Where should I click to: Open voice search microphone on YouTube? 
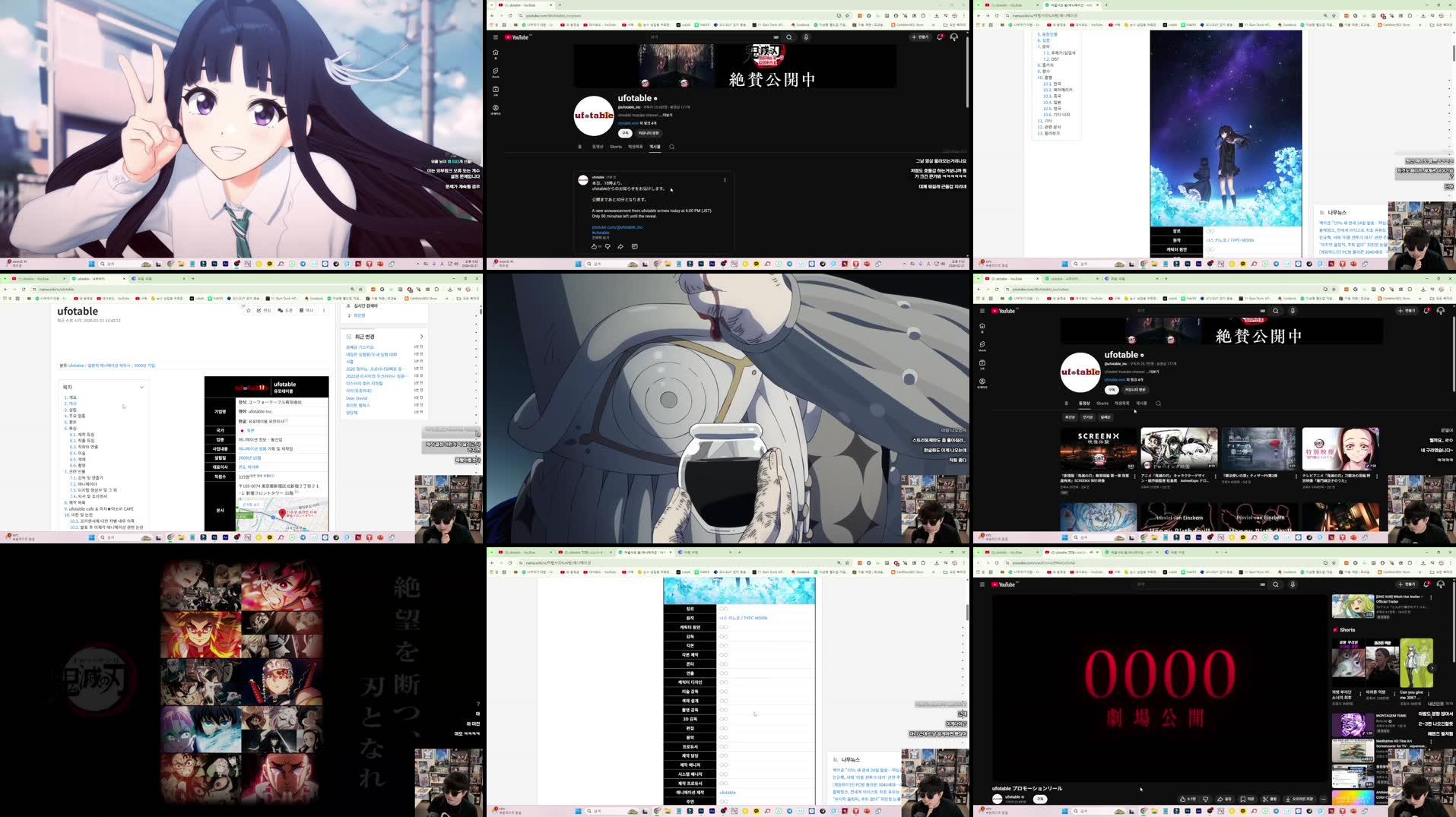click(806, 37)
